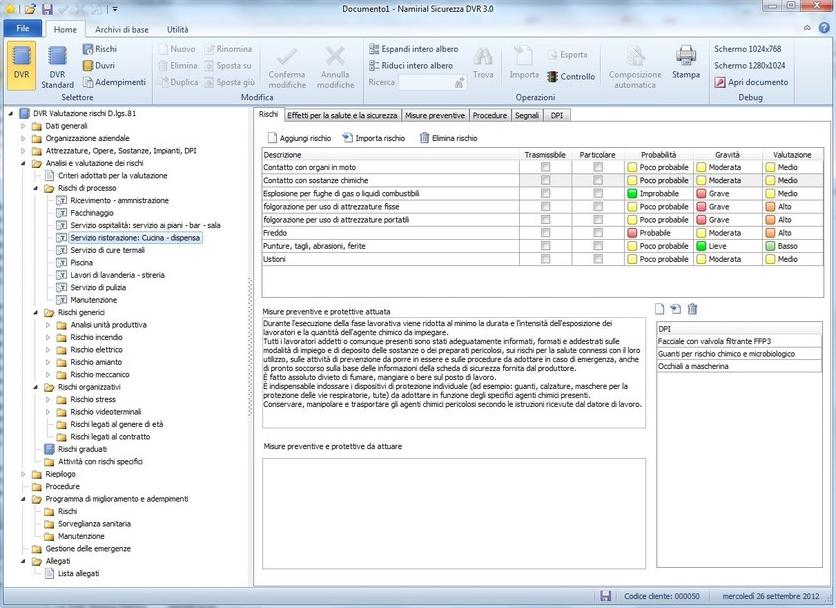Expand the Rischio incendio tree node
The image size is (836, 608).
coord(48,337)
